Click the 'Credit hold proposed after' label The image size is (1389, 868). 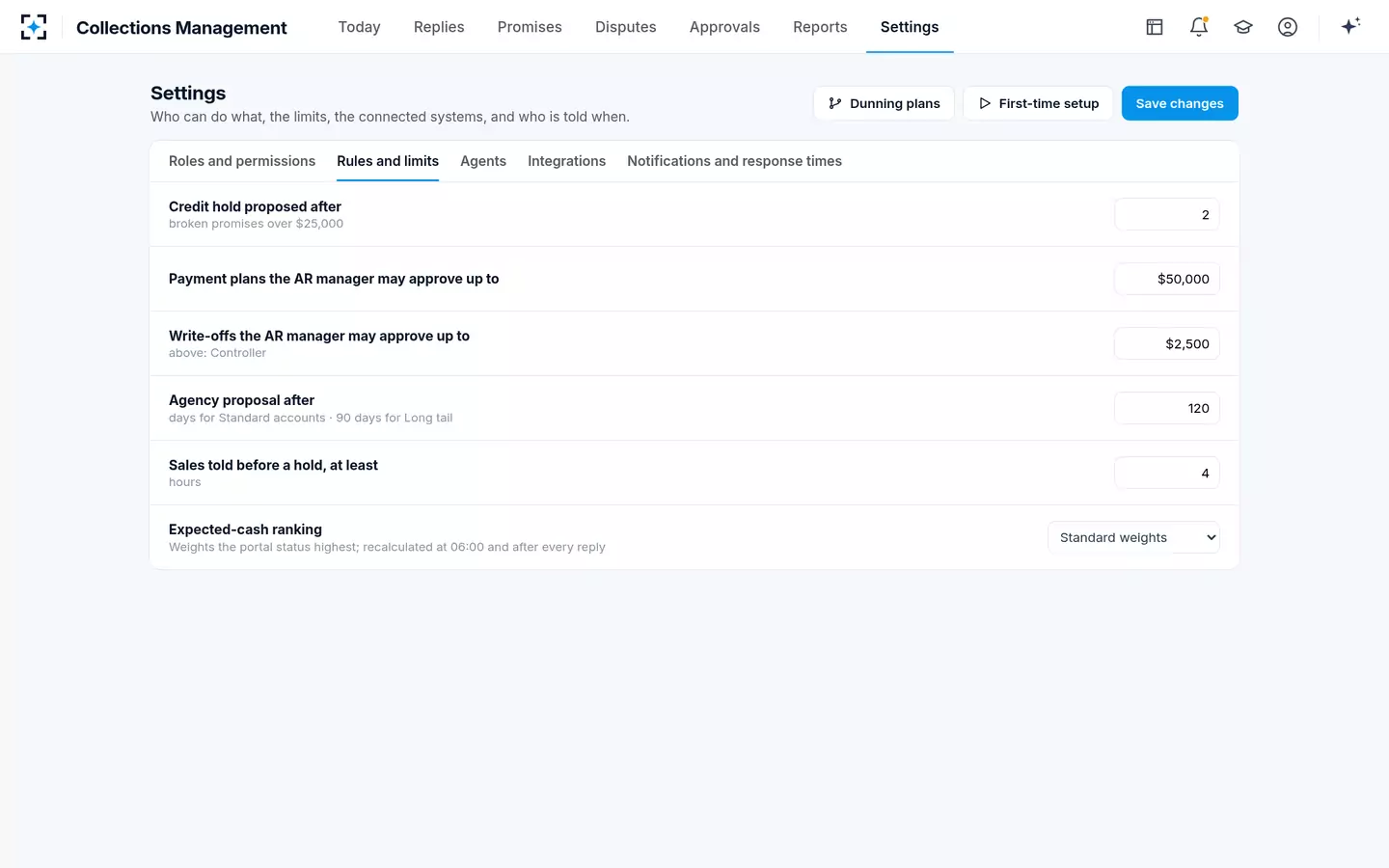pos(255,206)
